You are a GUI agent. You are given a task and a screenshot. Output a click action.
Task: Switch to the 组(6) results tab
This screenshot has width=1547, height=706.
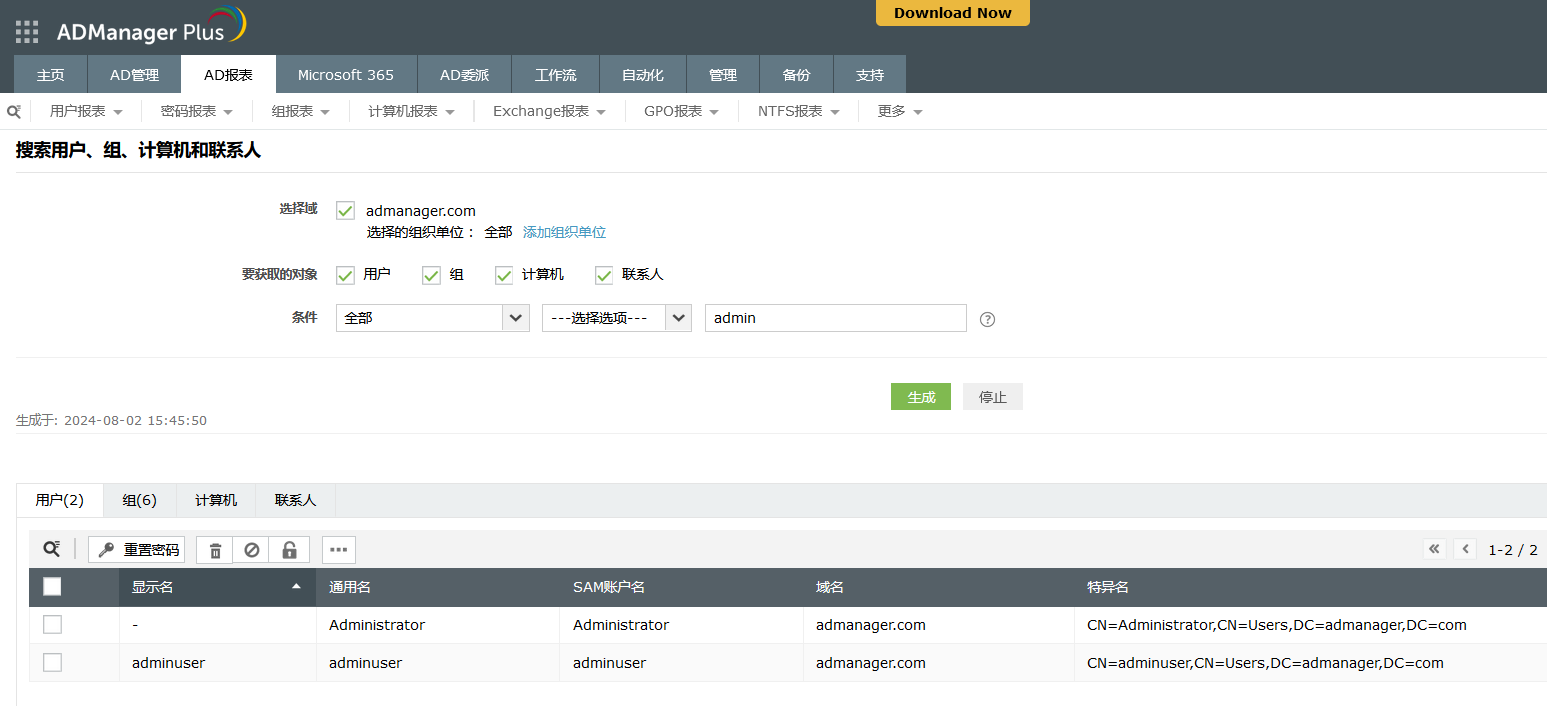(x=139, y=500)
